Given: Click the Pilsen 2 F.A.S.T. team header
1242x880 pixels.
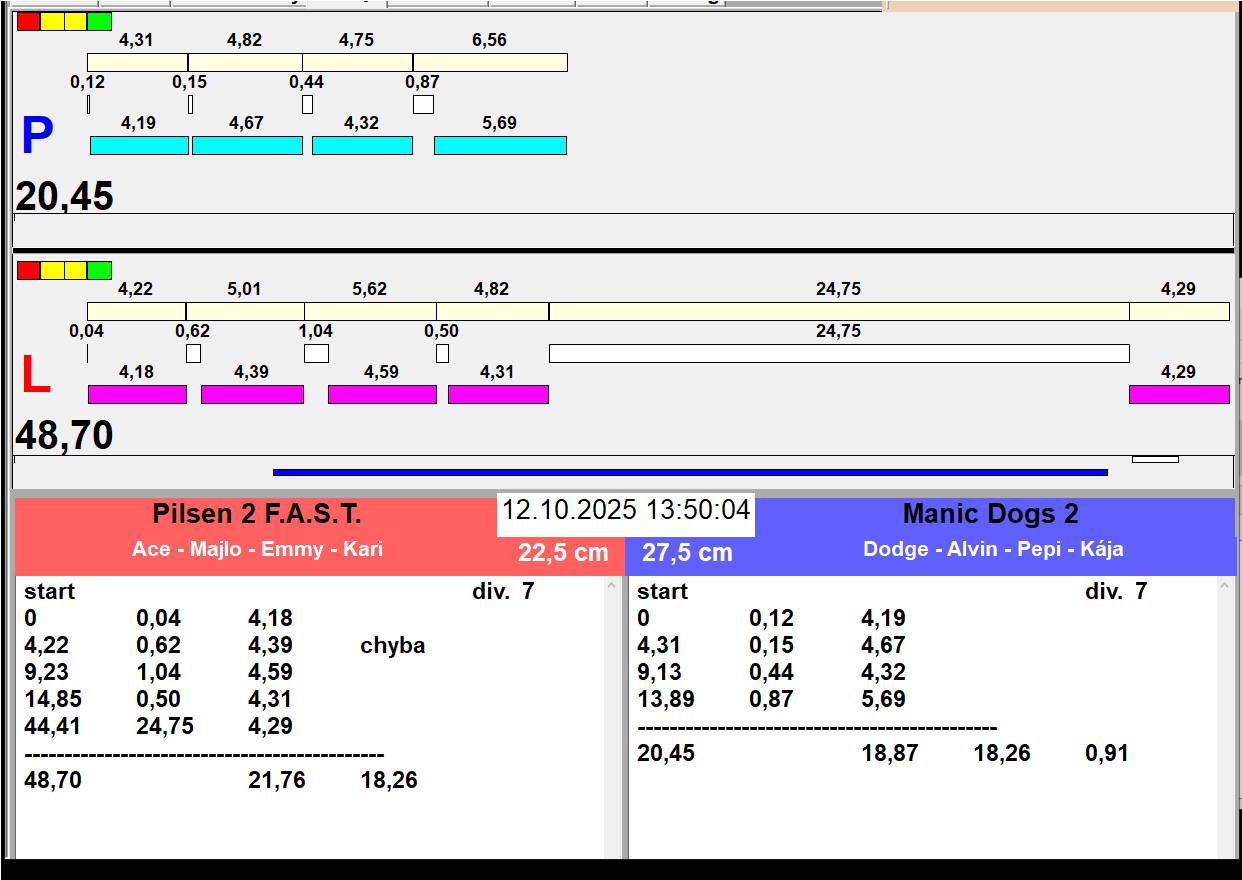Looking at the screenshot, I should (x=257, y=514).
